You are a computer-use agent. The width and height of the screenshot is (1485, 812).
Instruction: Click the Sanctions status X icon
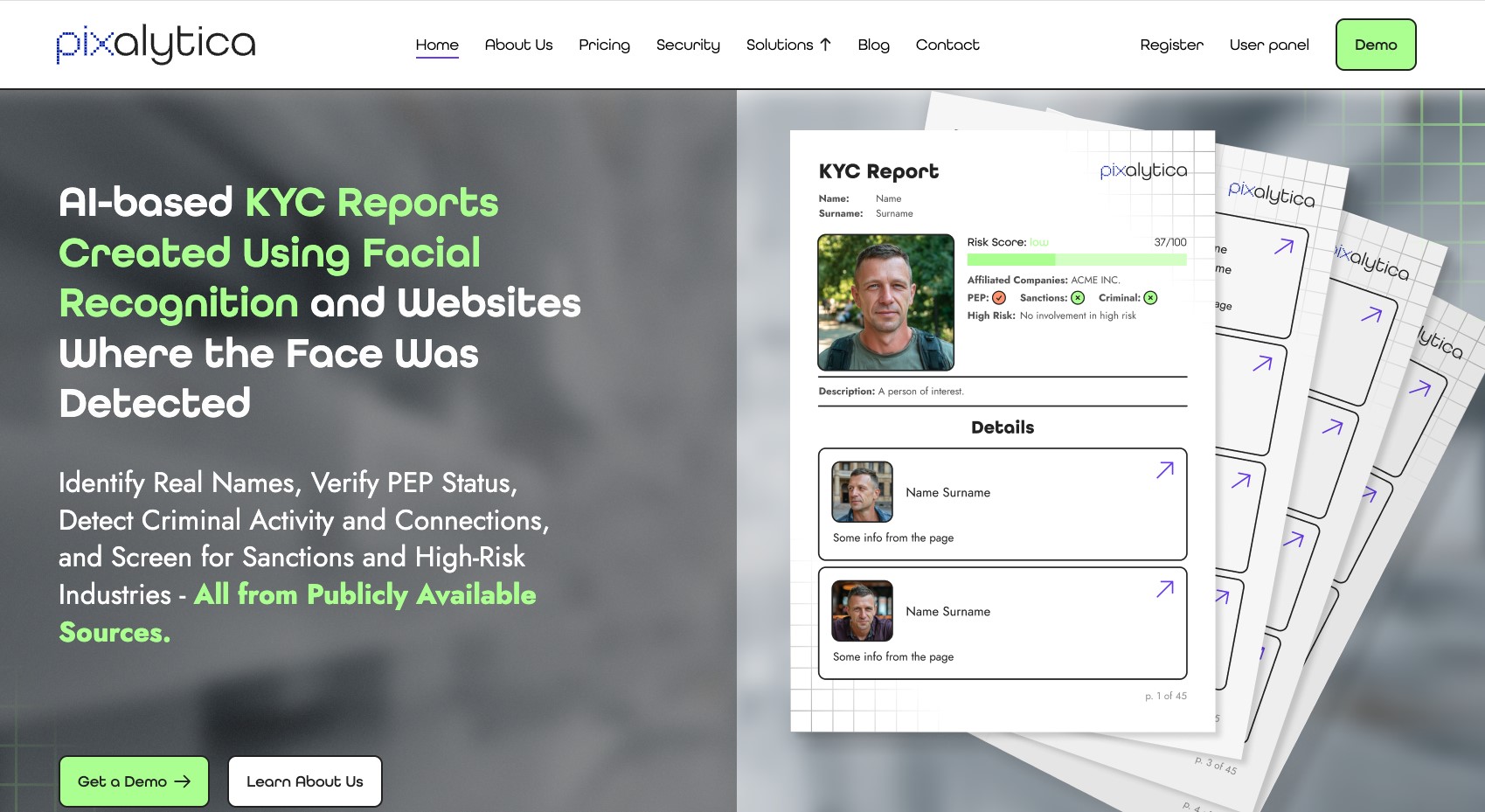coord(1078,298)
